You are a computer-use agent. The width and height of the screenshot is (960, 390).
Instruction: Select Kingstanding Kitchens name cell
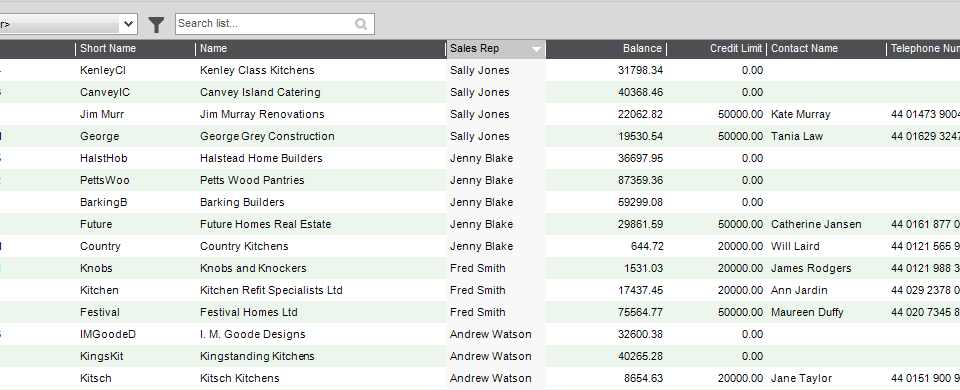(x=257, y=357)
